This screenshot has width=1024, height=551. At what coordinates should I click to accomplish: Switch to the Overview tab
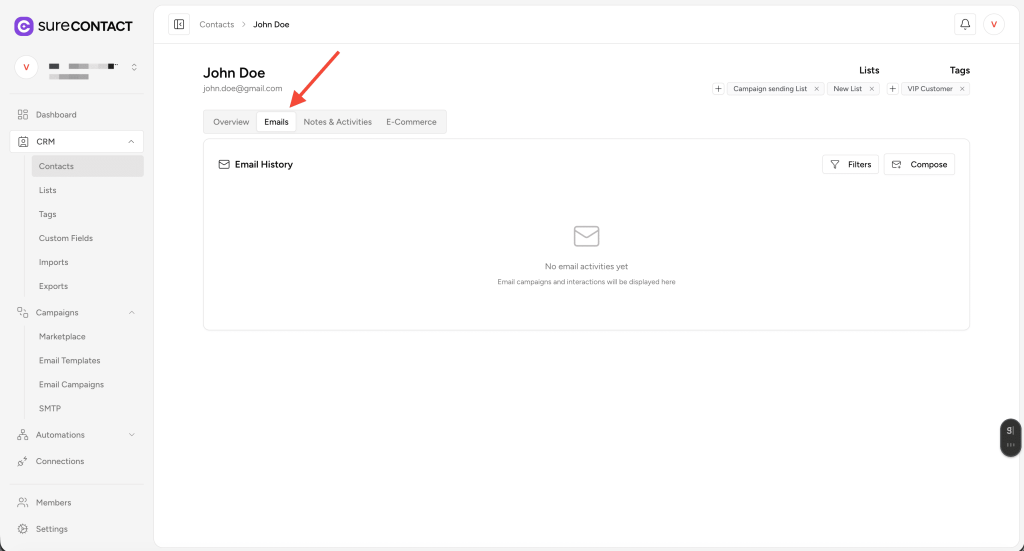point(231,122)
